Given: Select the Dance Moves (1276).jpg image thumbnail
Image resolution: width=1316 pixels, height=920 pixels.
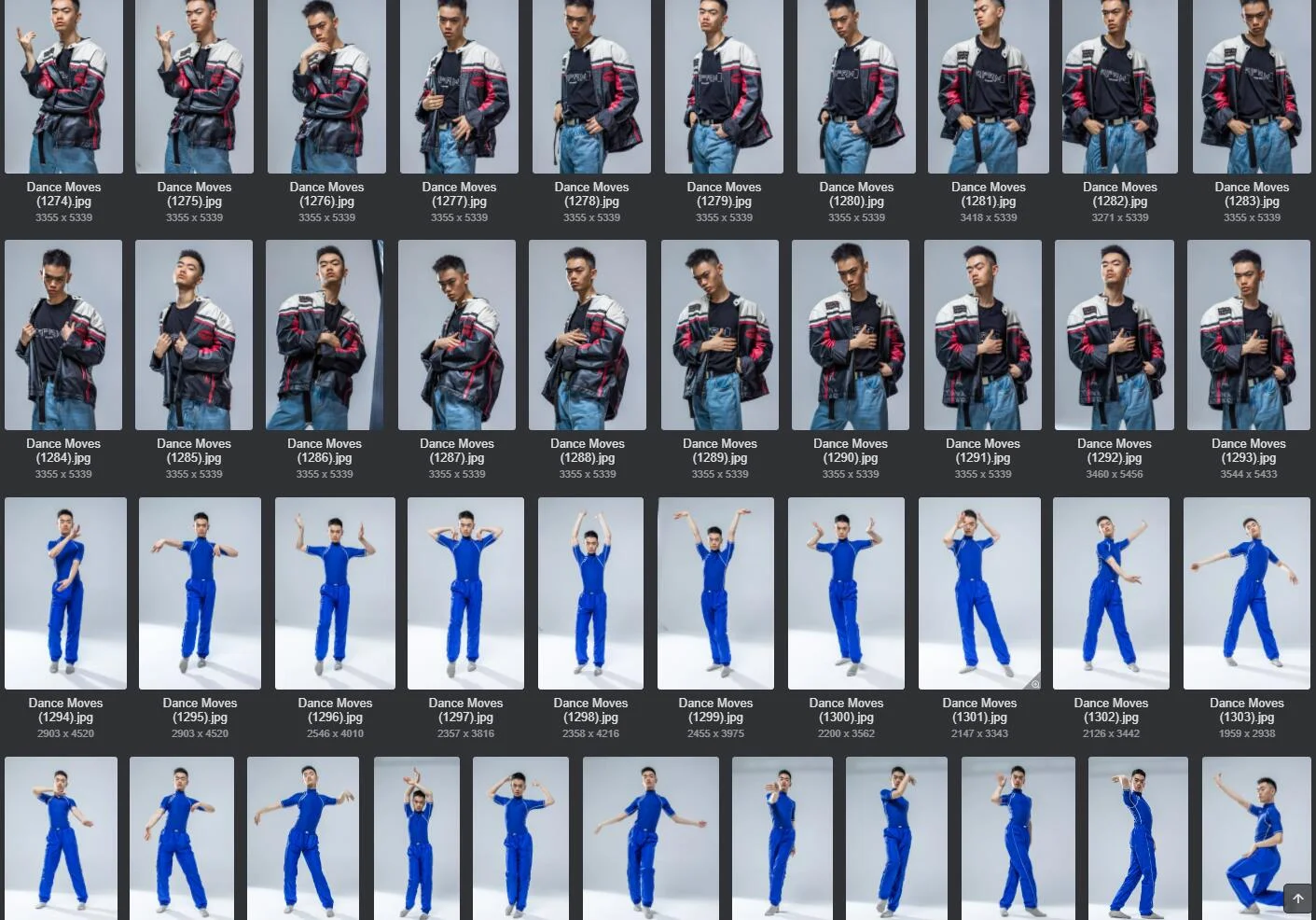Looking at the screenshot, I should [326, 87].
